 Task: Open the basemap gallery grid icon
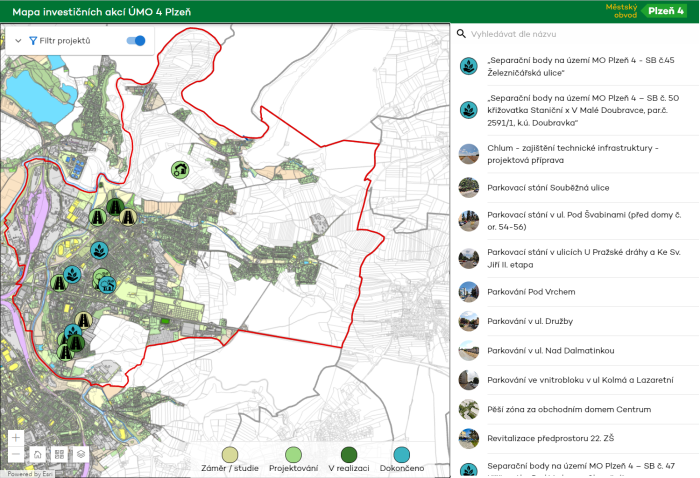coord(59,453)
